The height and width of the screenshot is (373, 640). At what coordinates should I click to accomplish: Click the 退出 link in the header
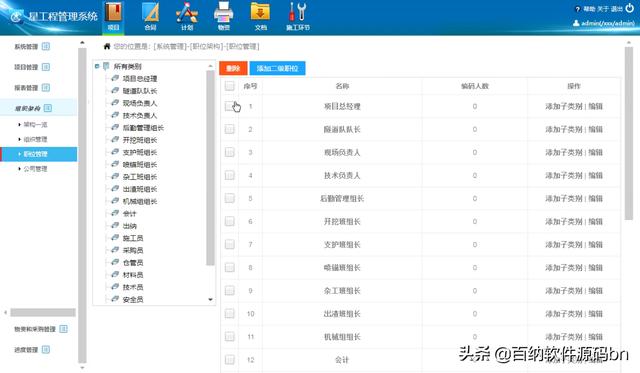617,9
